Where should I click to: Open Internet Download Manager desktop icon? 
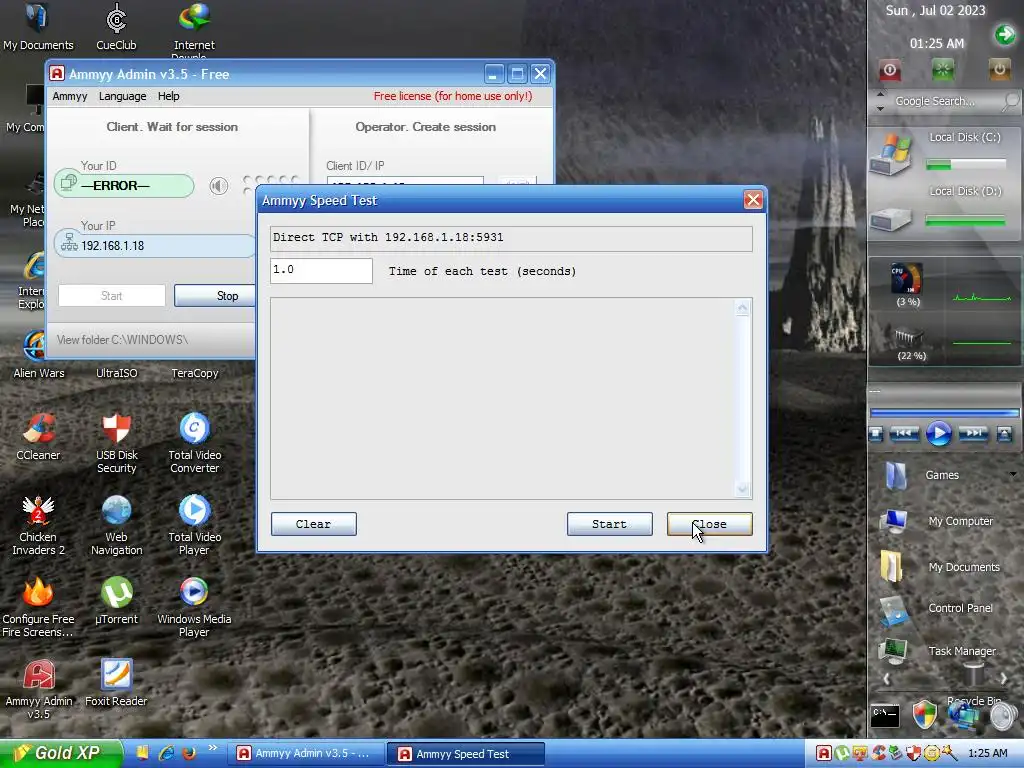tap(194, 29)
